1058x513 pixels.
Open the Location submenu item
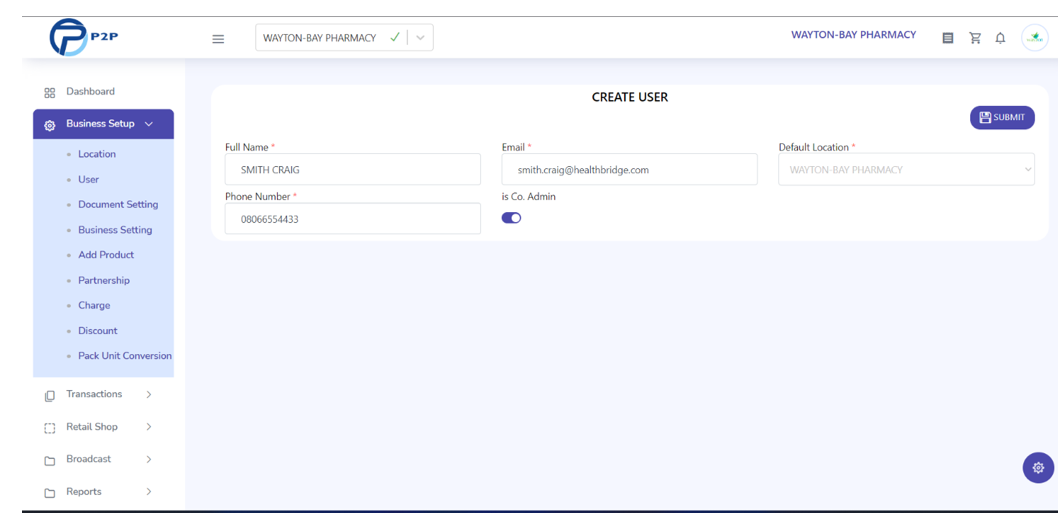pyautogui.click(x=97, y=154)
